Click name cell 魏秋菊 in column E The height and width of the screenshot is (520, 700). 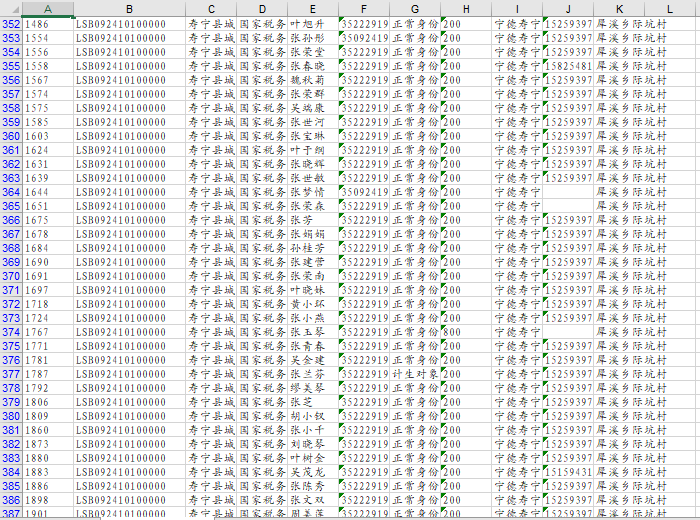click(313, 80)
